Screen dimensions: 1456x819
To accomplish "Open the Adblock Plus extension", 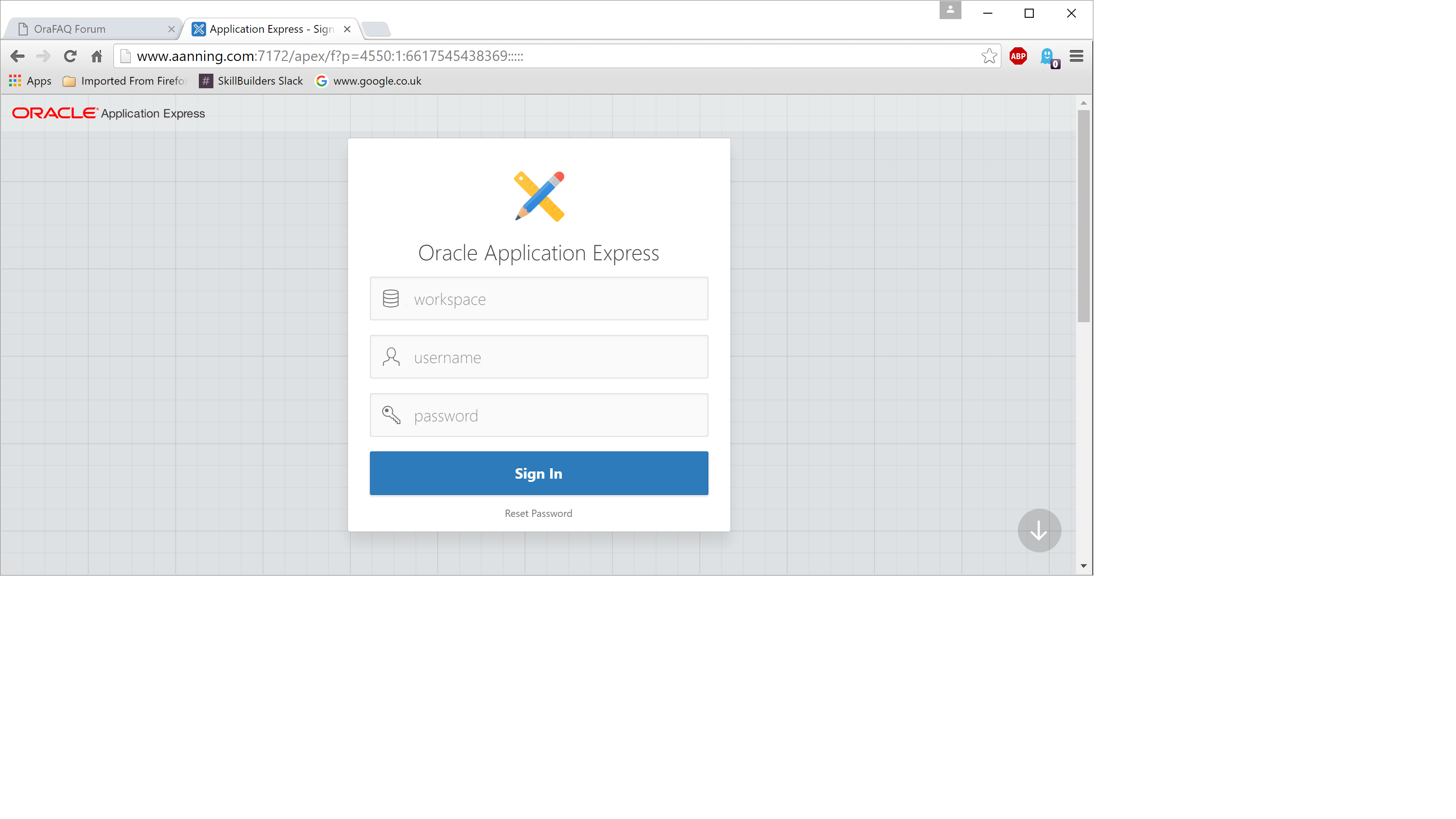I will [1018, 56].
